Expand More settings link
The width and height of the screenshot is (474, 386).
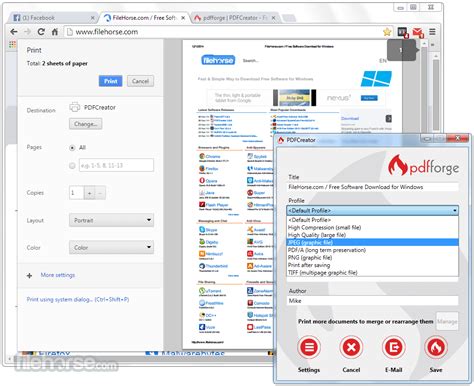[58, 275]
